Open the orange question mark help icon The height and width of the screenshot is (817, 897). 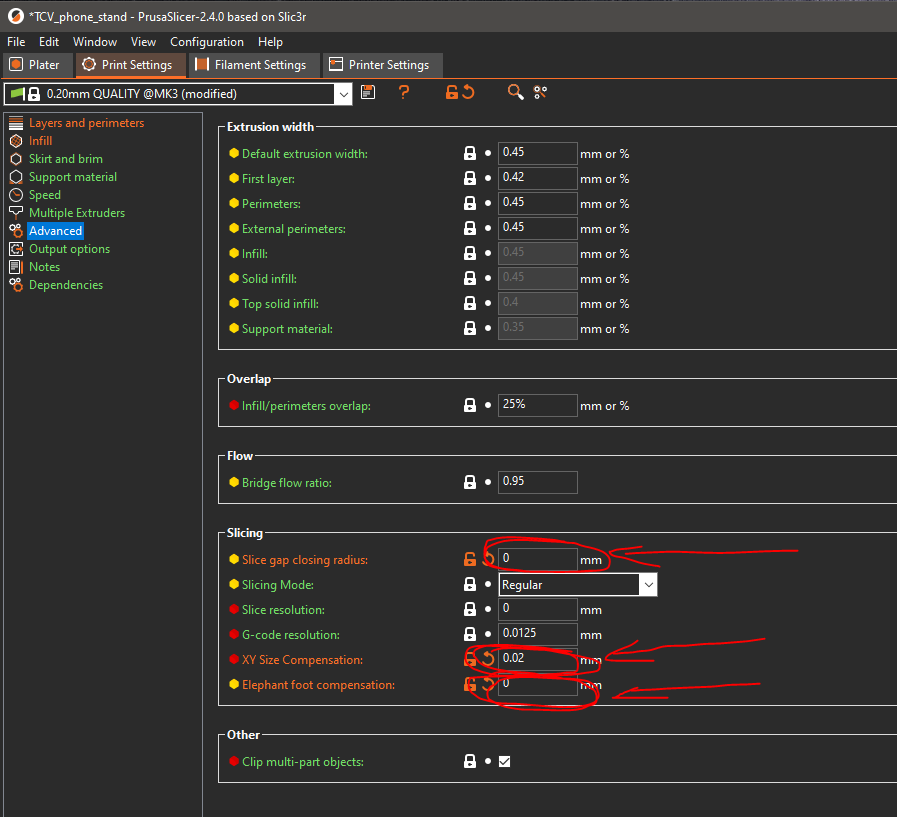point(404,92)
